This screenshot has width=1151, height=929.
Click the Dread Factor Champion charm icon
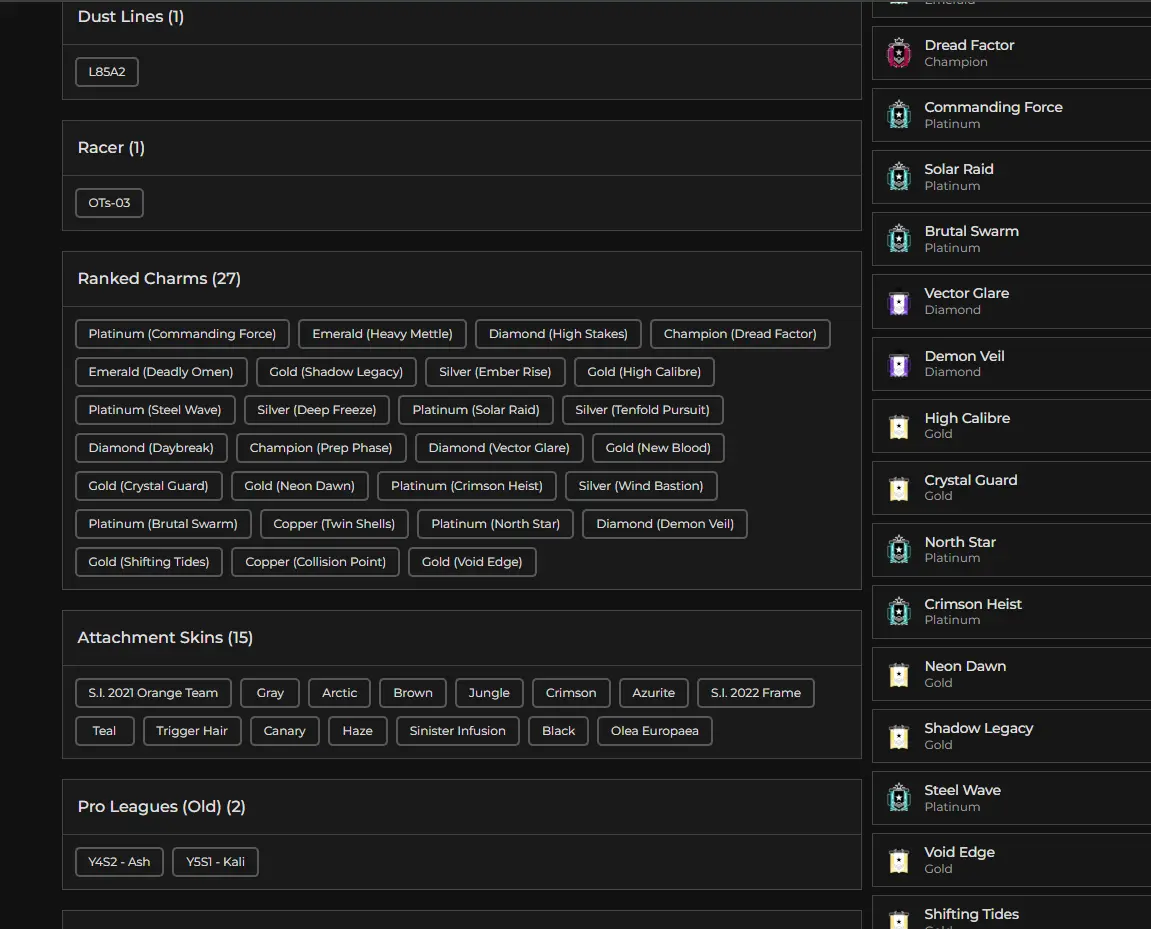click(x=899, y=53)
